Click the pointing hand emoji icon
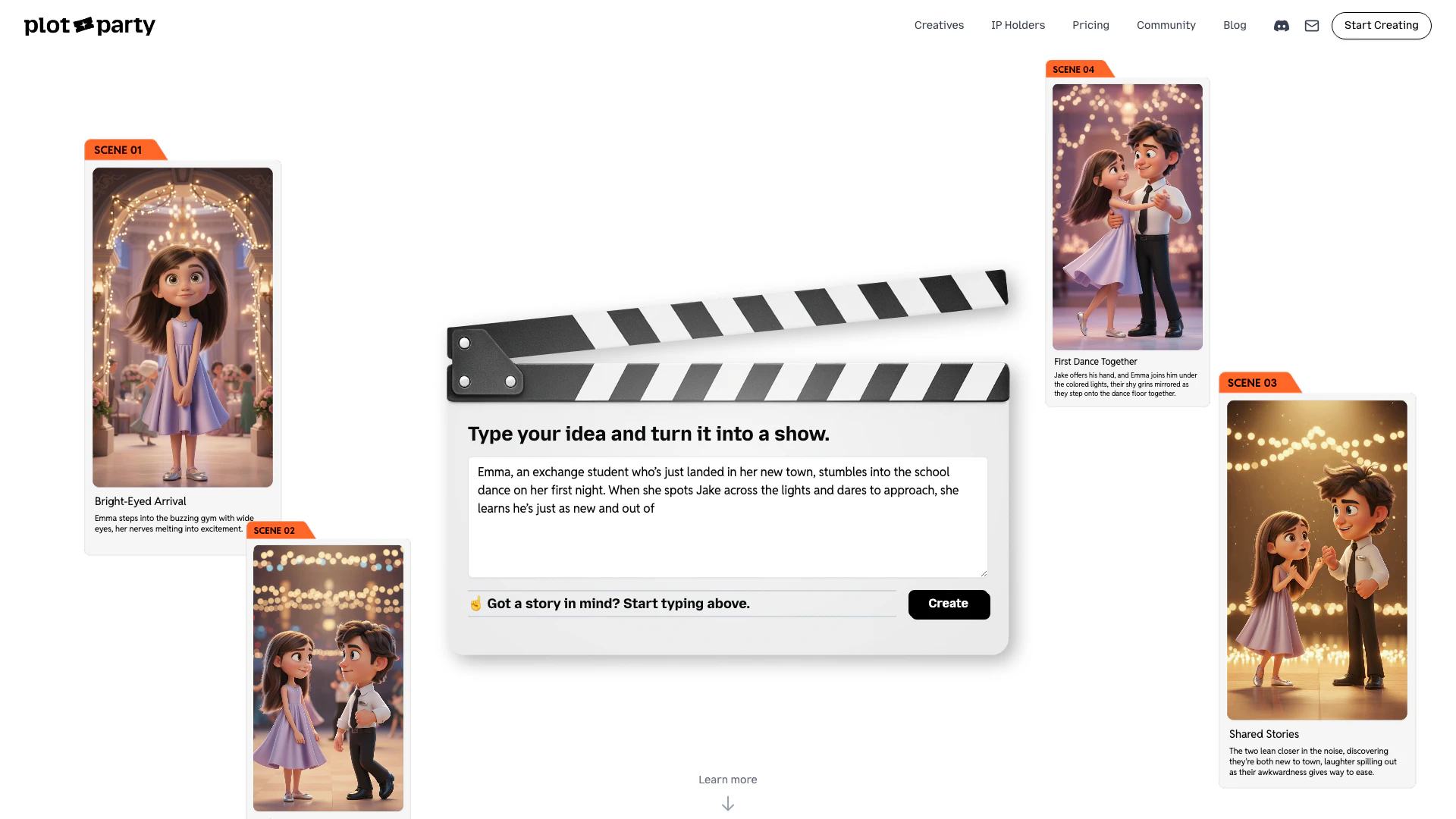 475,604
